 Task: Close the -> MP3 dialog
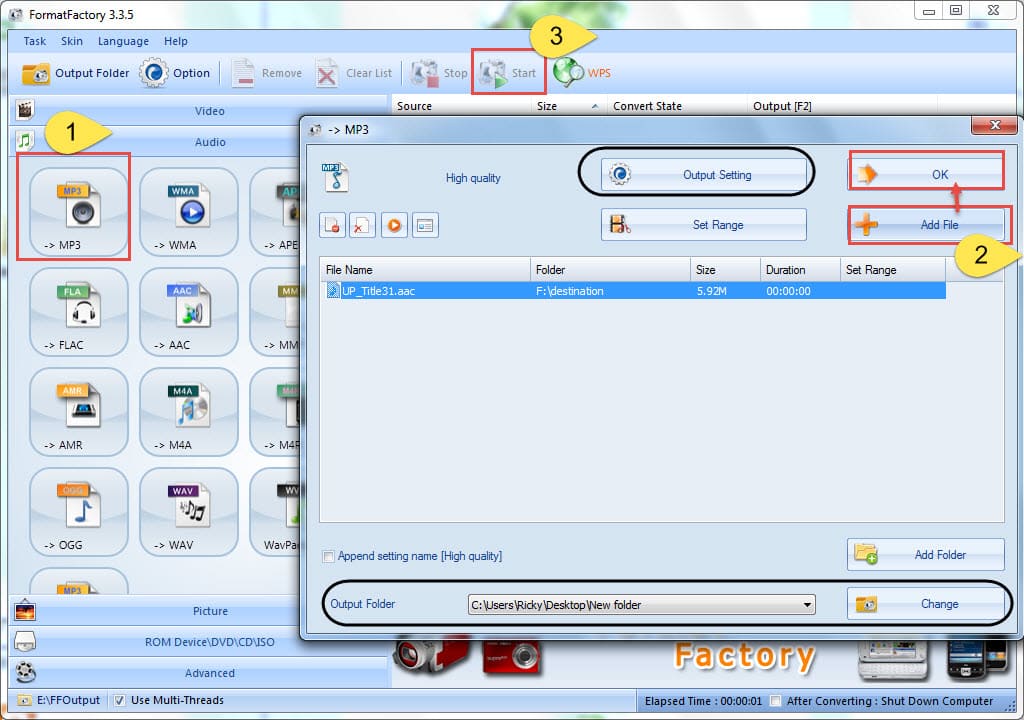point(994,125)
